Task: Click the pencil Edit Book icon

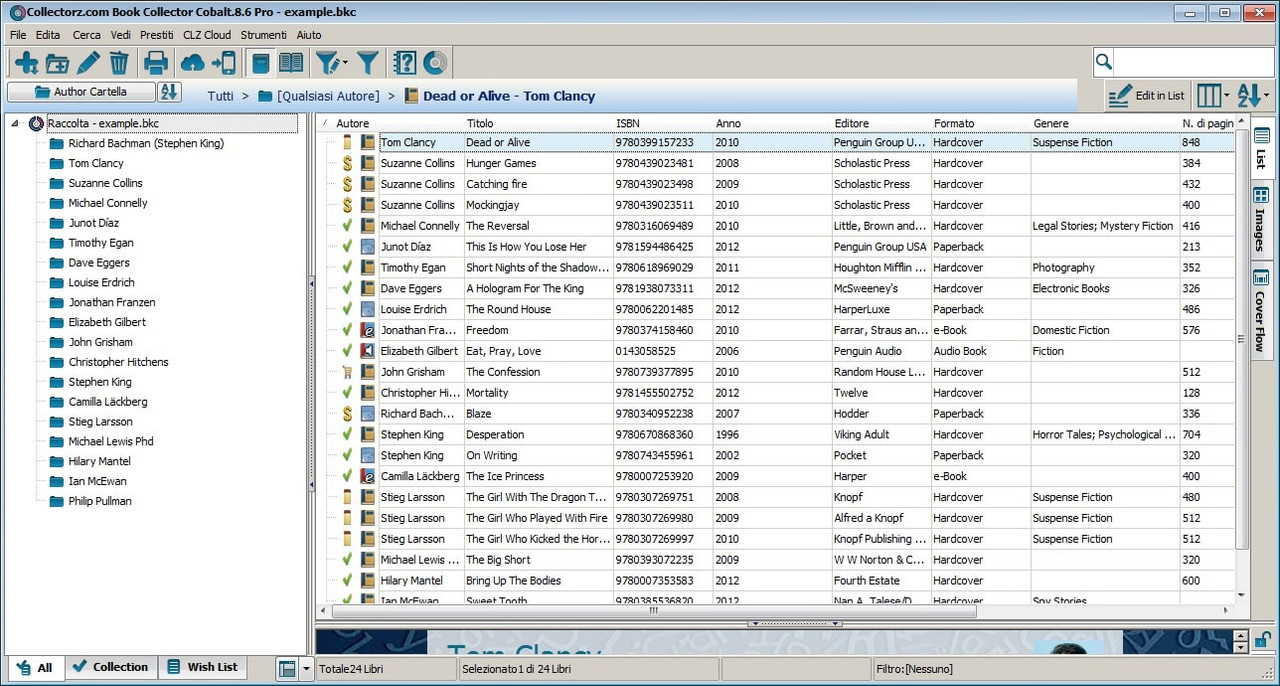Action: pos(88,63)
